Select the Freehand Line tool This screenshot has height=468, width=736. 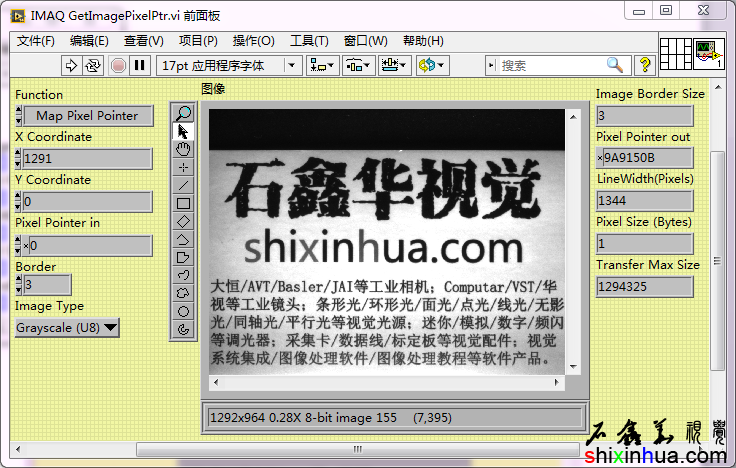[183, 275]
